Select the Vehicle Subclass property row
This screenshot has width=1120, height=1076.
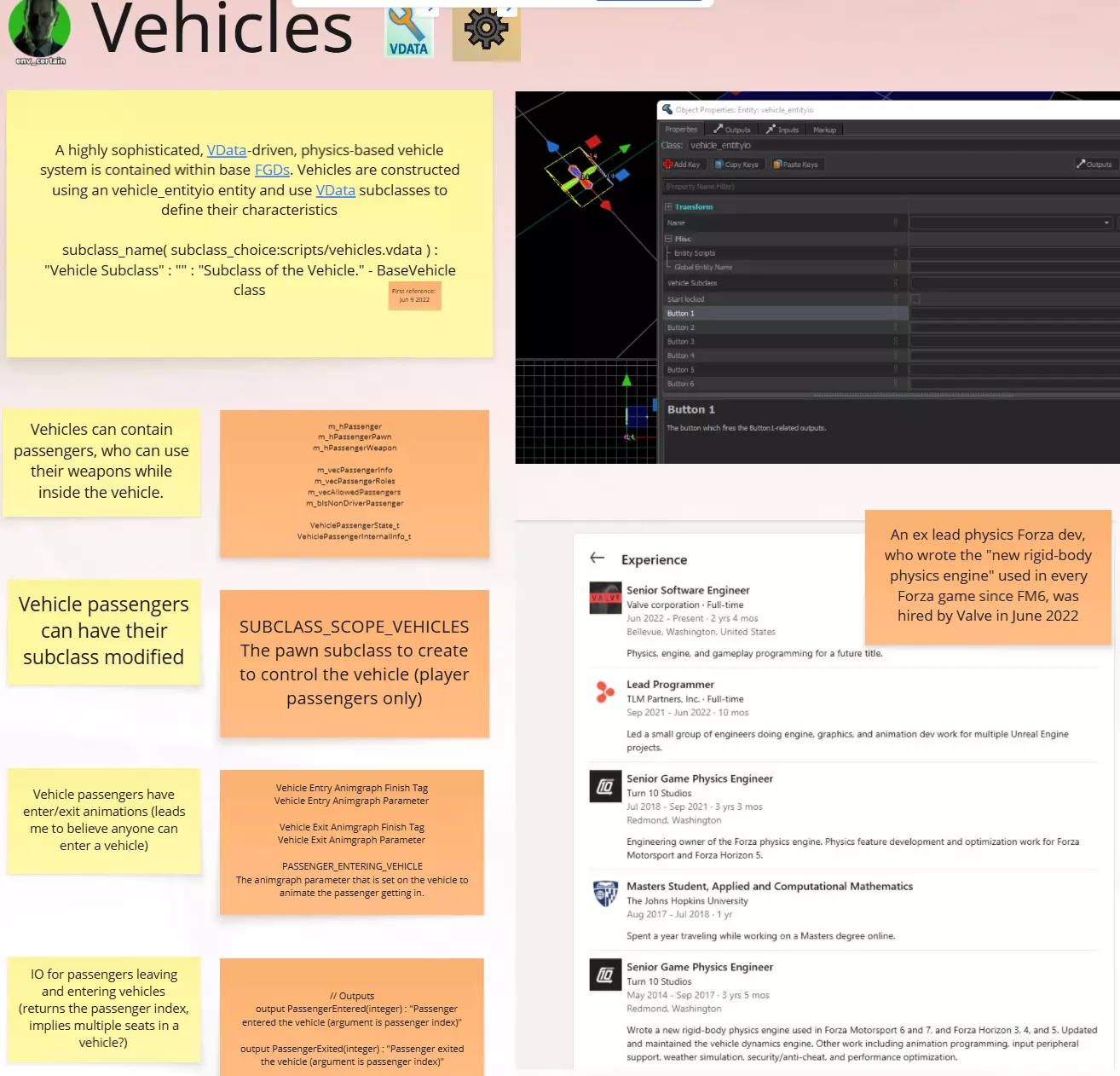click(x=786, y=283)
